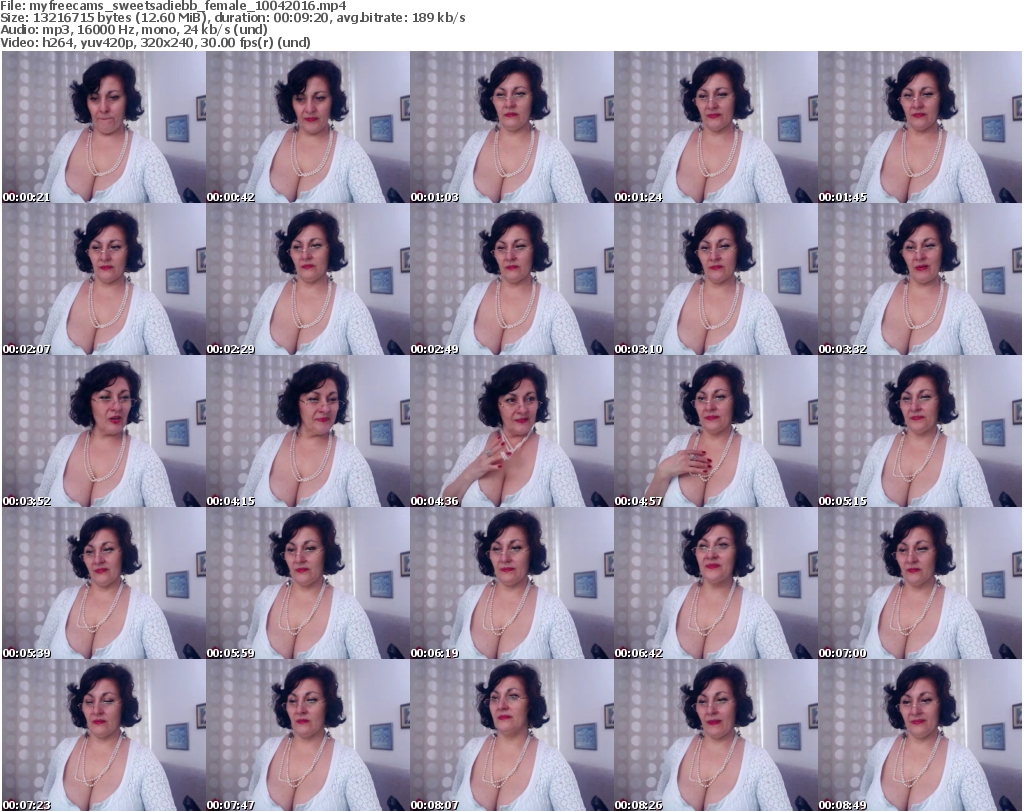
Task: Click the Audio info line in header
Action: coord(134,30)
